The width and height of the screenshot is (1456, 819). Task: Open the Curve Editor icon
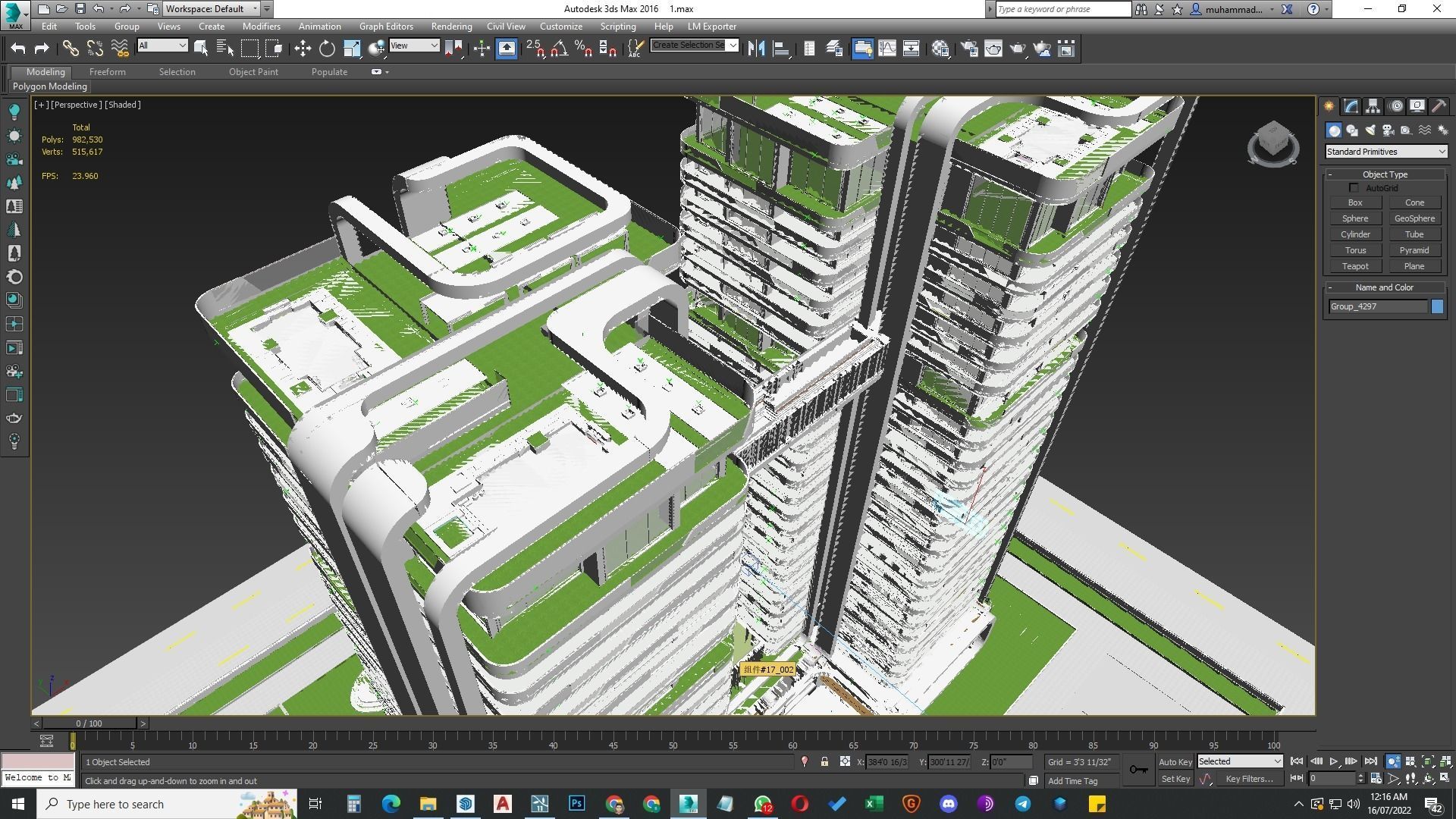click(886, 49)
